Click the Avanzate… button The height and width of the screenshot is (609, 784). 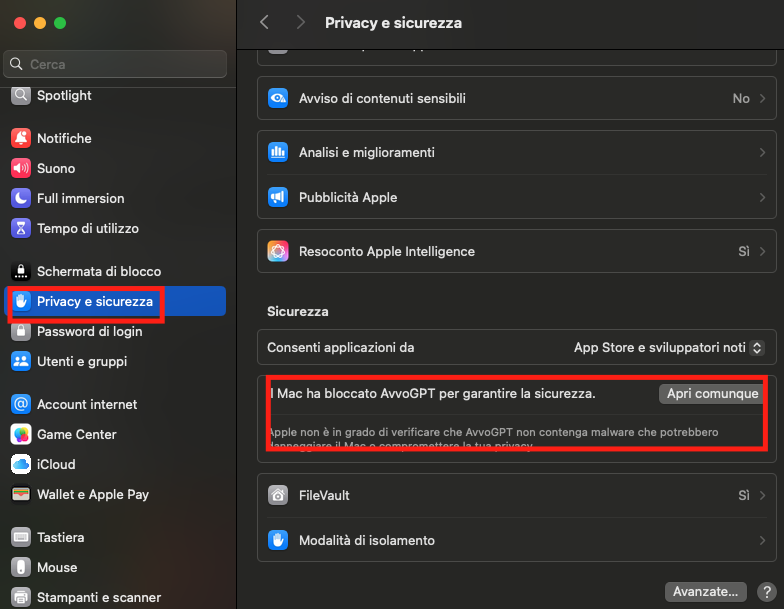coord(706,591)
